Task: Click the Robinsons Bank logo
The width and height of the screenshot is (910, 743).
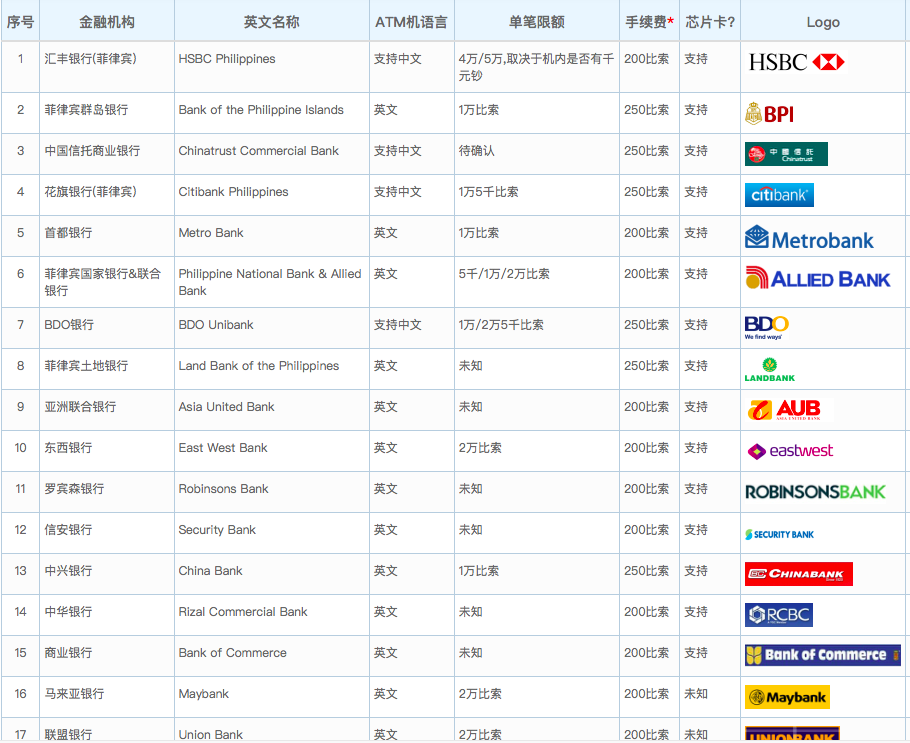Action: (x=815, y=492)
